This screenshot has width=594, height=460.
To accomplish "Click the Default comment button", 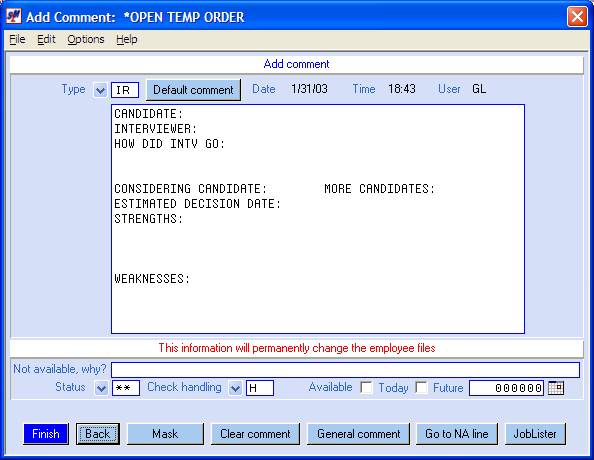I will pyautogui.click(x=193, y=90).
